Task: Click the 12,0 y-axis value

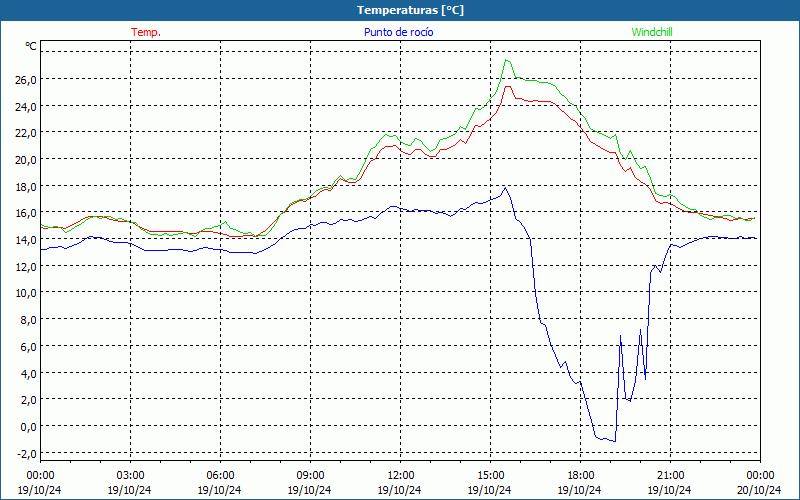Action: tap(27, 266)
